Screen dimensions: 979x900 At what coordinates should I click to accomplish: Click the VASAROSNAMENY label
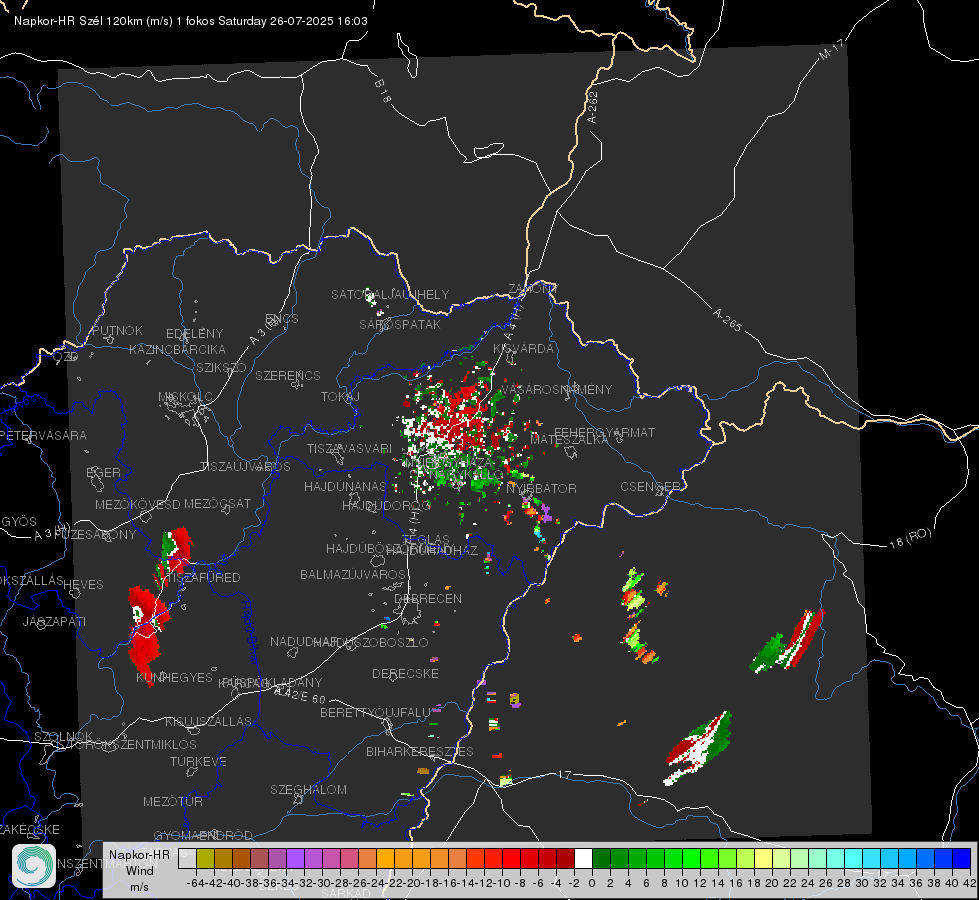[556, 389]
